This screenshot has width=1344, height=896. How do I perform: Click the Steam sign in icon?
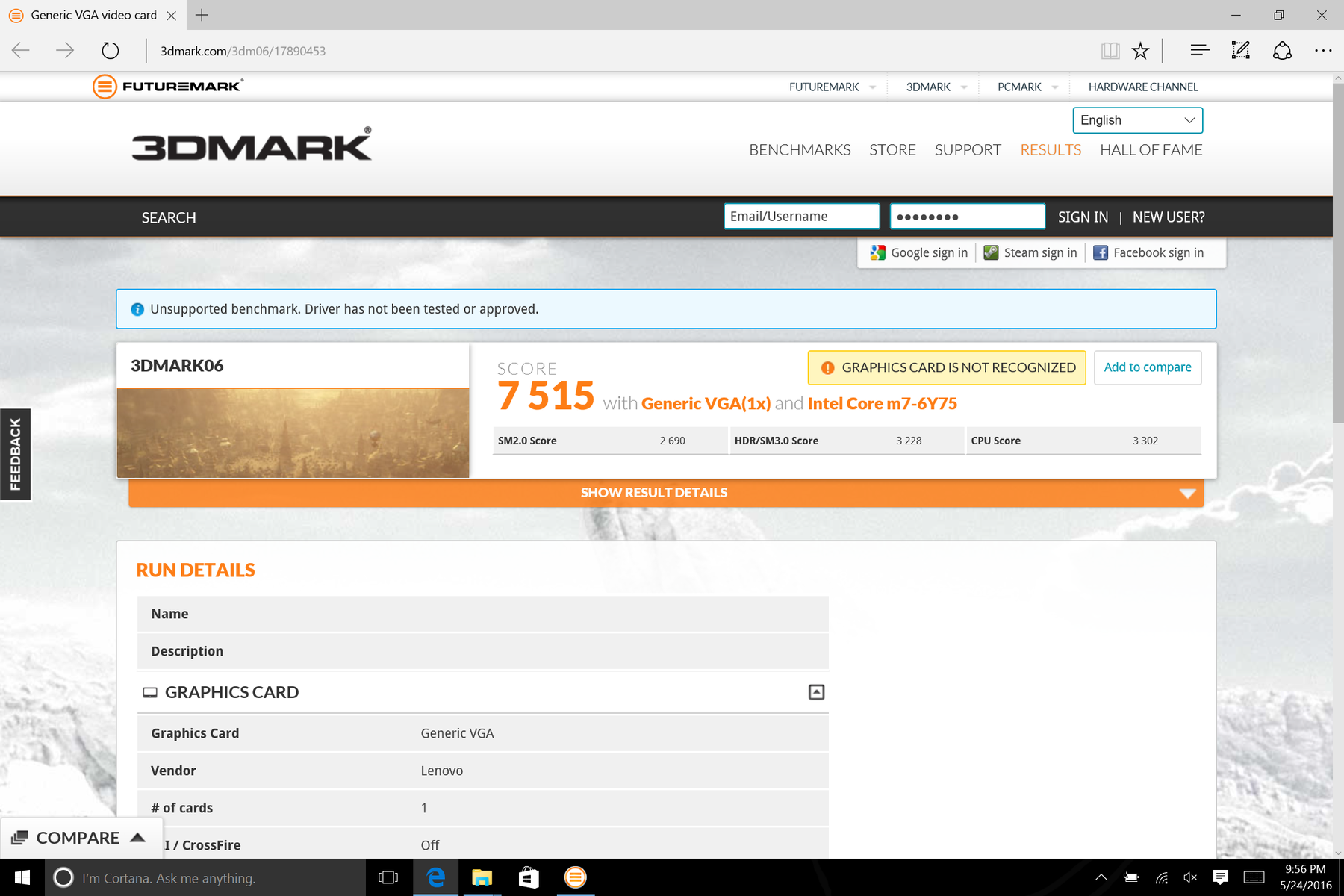(x=991, y=253)
